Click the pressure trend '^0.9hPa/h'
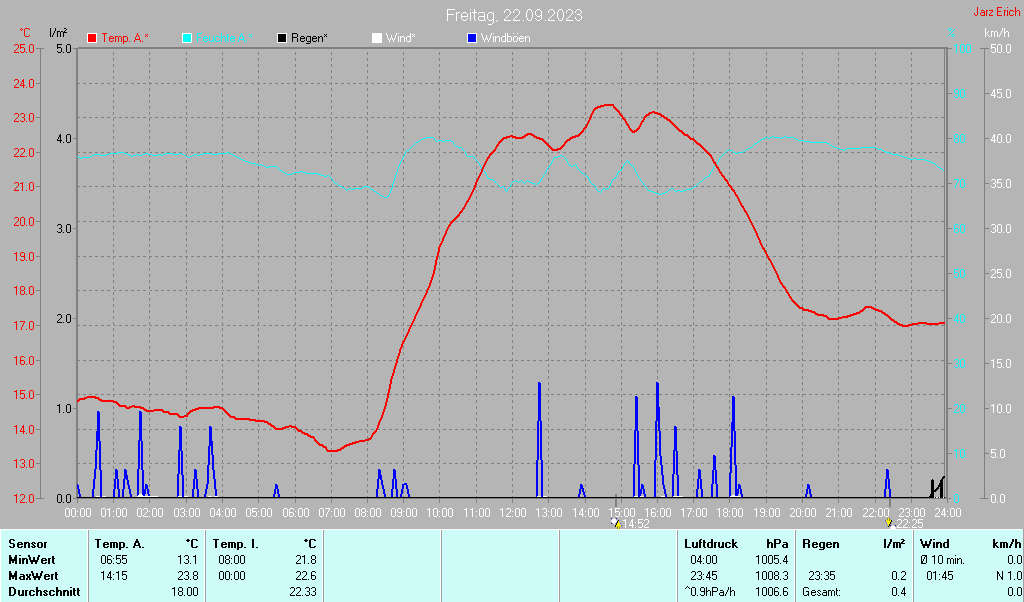The height and width of the screenshot is (602, 1024). tap(710, 592)
